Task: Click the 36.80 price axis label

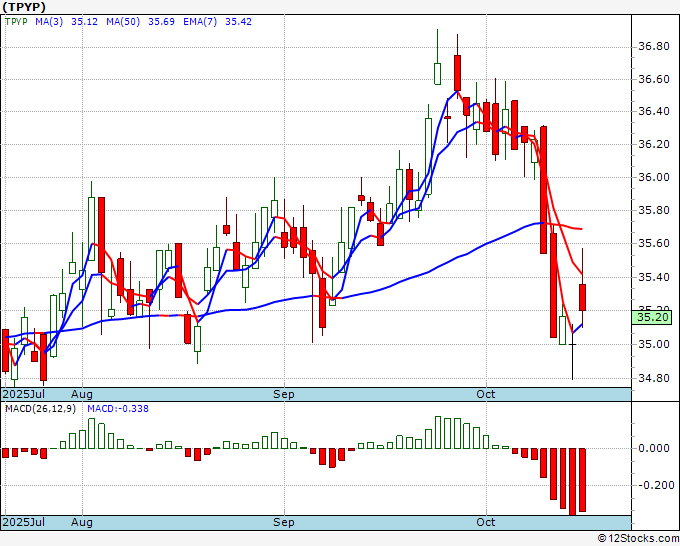Action: 654,46
